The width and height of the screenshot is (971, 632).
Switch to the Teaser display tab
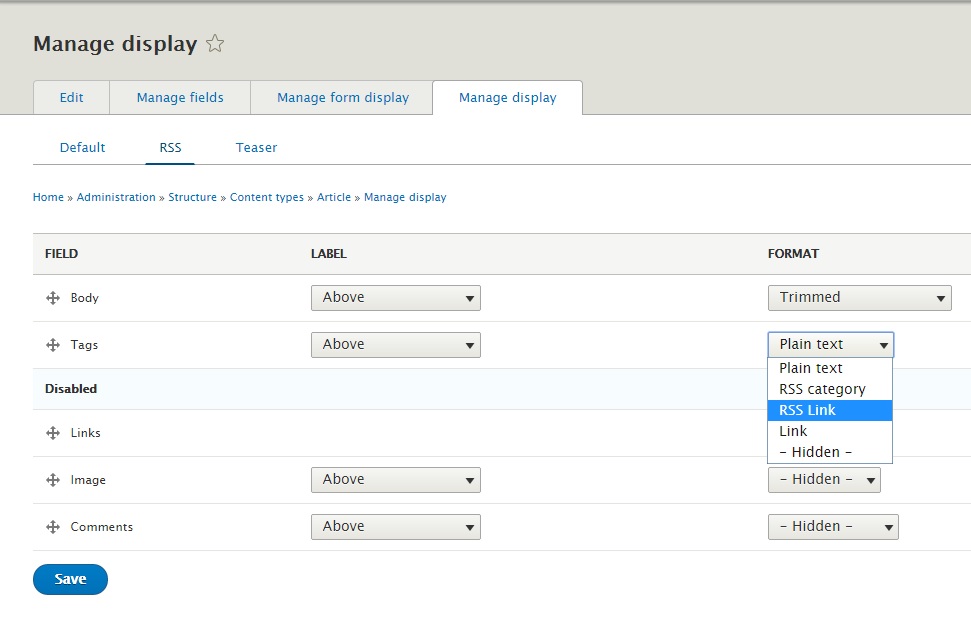pyautogui.click(x=256, y=147)
